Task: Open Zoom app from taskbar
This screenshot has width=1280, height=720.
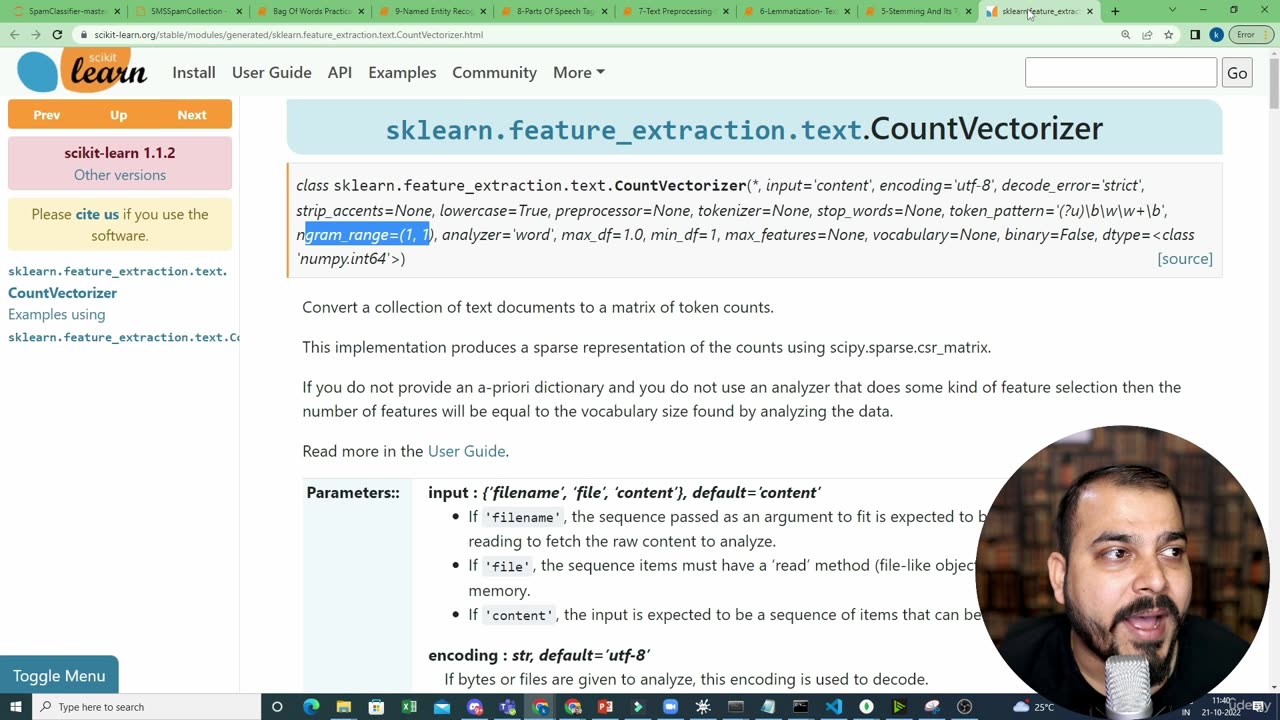Action: click(x=670, y=707)
